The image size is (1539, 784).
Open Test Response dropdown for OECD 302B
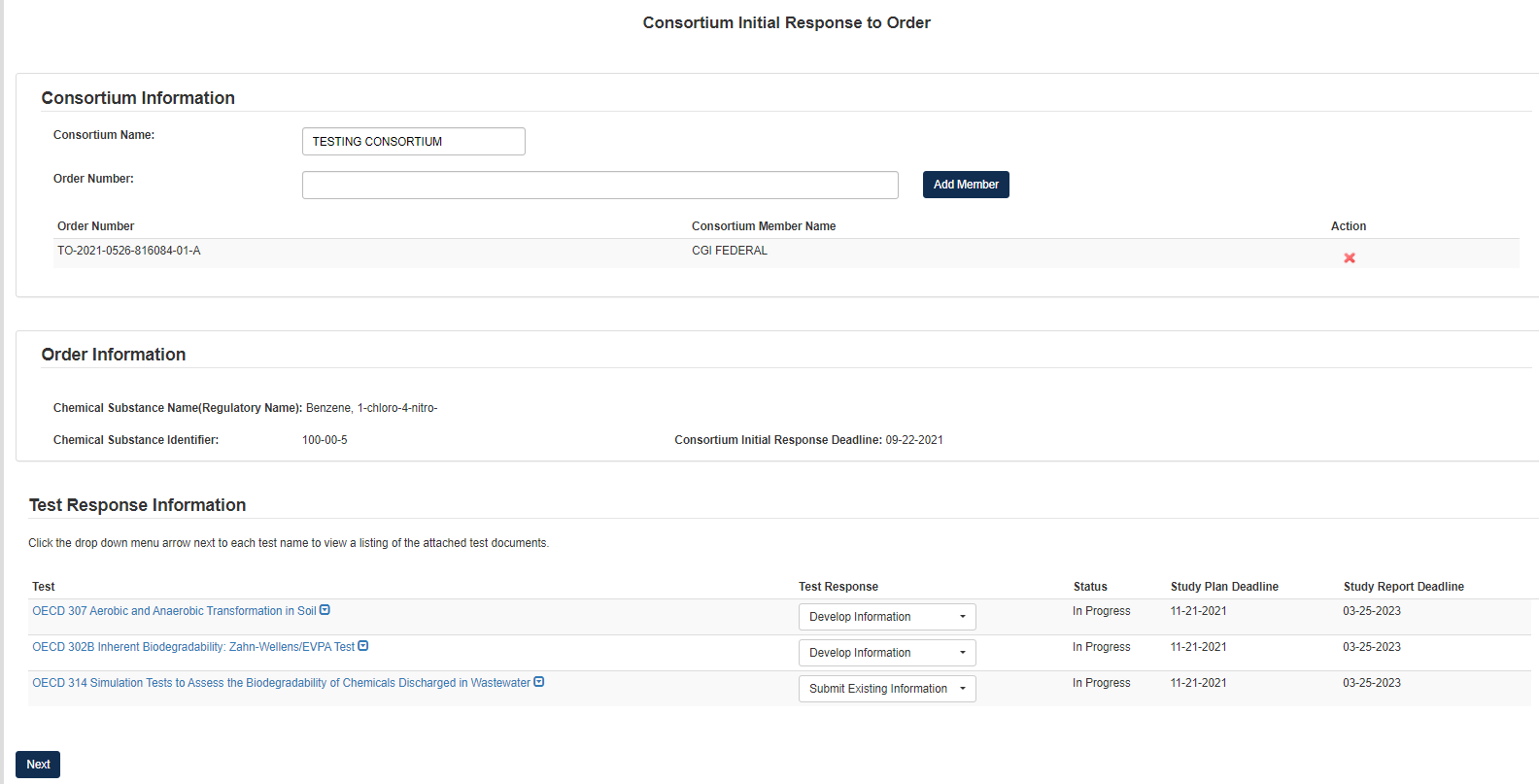(x=886, y=653)
